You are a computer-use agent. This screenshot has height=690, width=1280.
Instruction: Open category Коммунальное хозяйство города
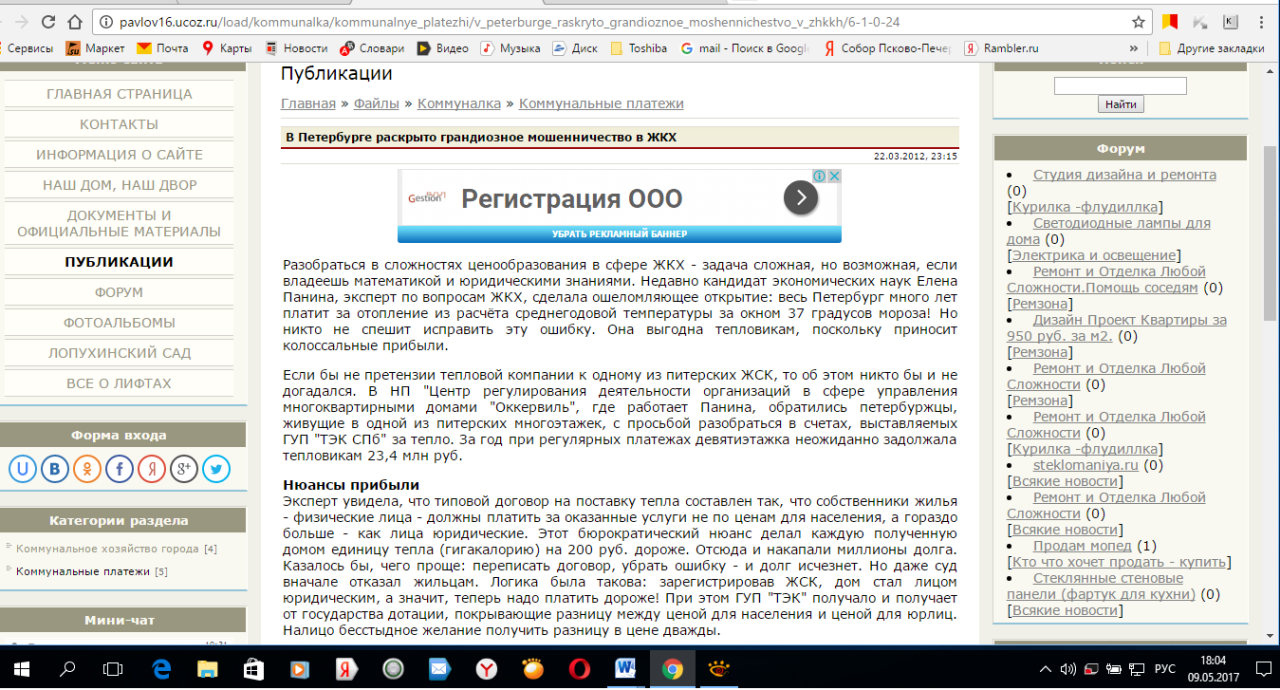[107, 549]
